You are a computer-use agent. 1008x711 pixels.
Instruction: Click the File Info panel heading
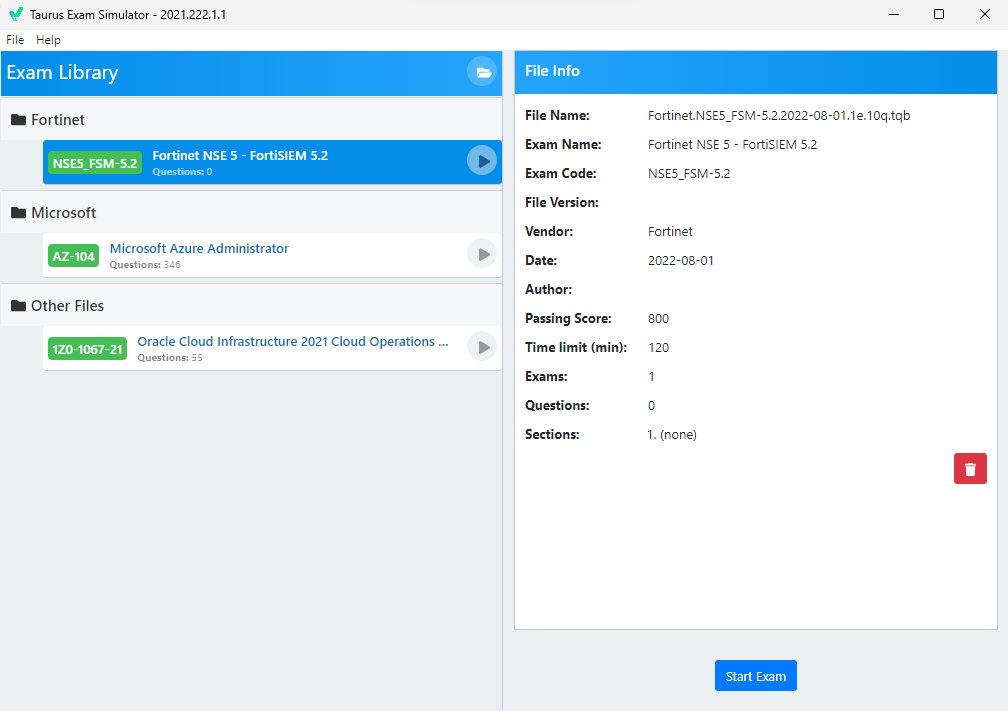pos(552,71)
